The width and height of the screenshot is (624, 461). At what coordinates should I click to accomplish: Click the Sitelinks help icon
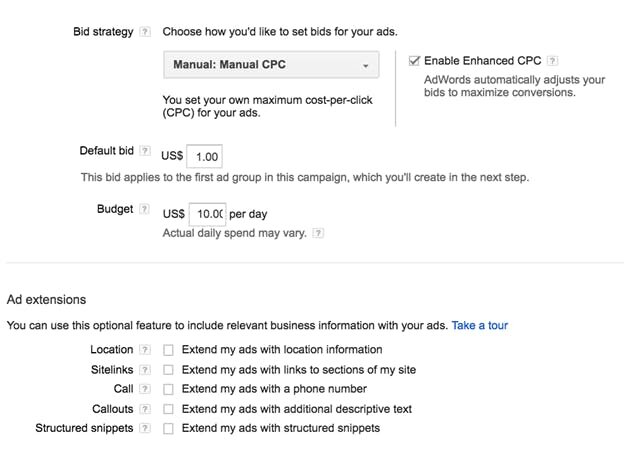click(145, 370)
